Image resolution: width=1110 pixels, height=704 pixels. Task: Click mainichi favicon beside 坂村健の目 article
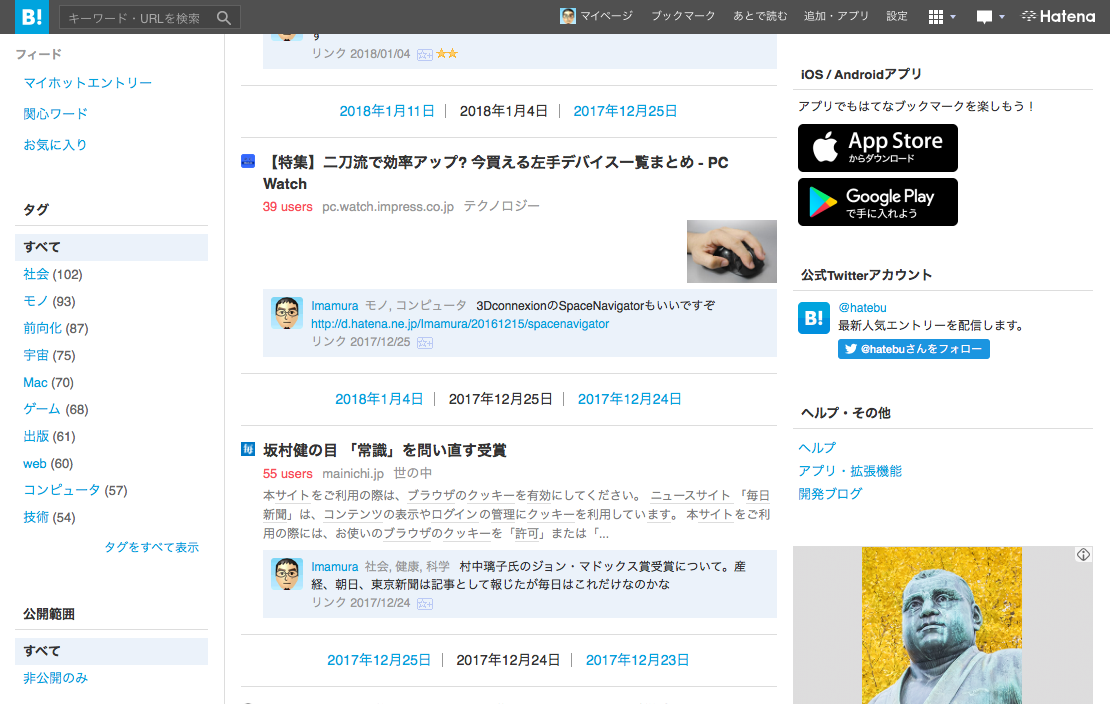(248, 449)
